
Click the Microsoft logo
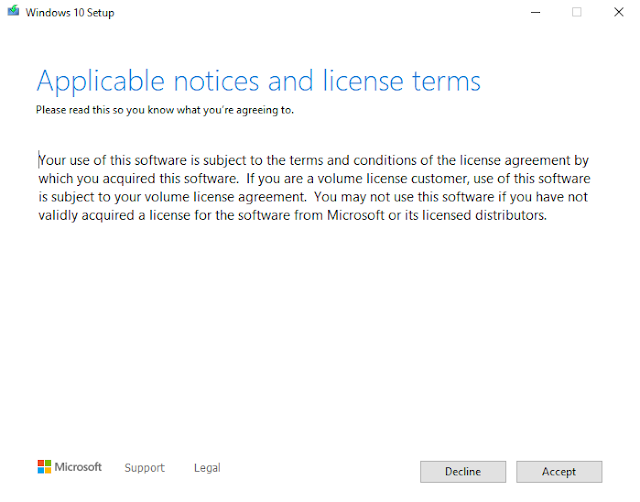[x=69, y=467]
